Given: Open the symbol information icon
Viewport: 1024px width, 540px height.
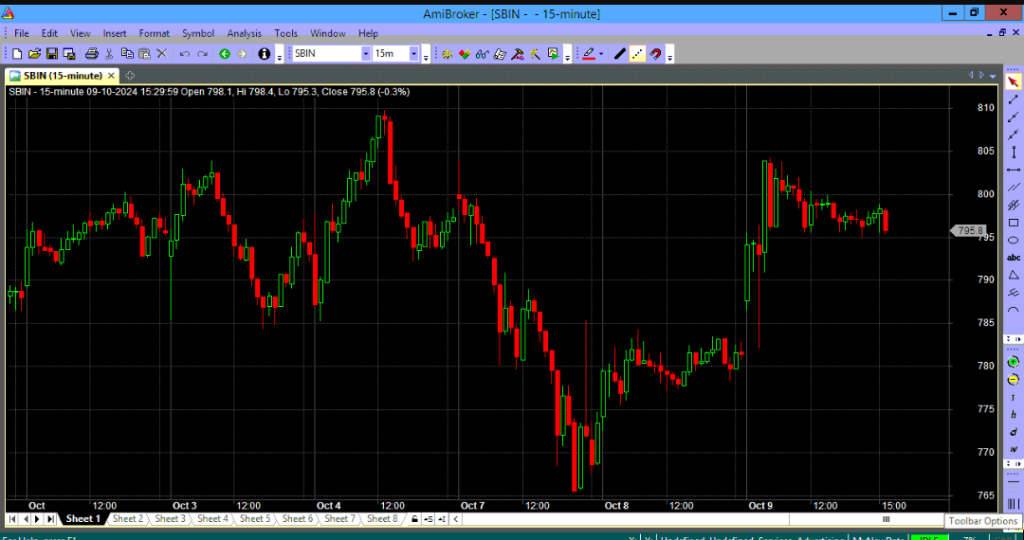Looking at the screenshot, I should [x=264, y=54].
